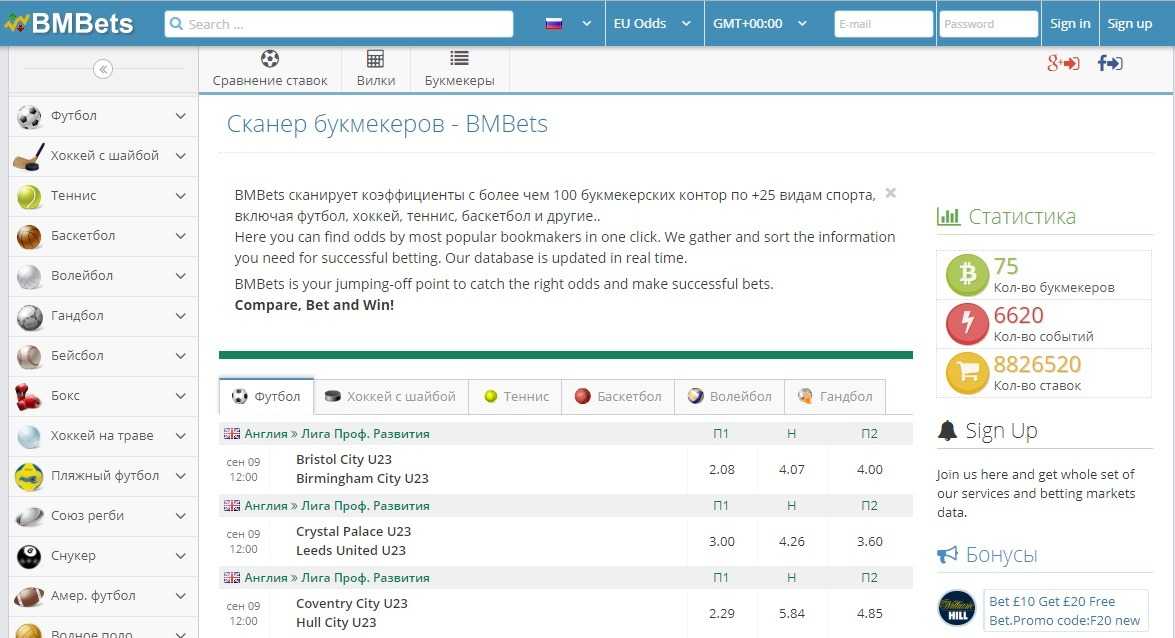This screenshot has height=638, width=1175.
Task: Click the Facebook sign-in icon
Action: (x=1109, y=64)
